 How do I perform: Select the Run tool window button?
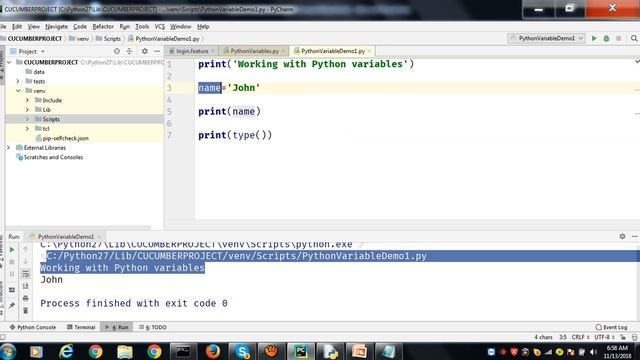point(117,327)
